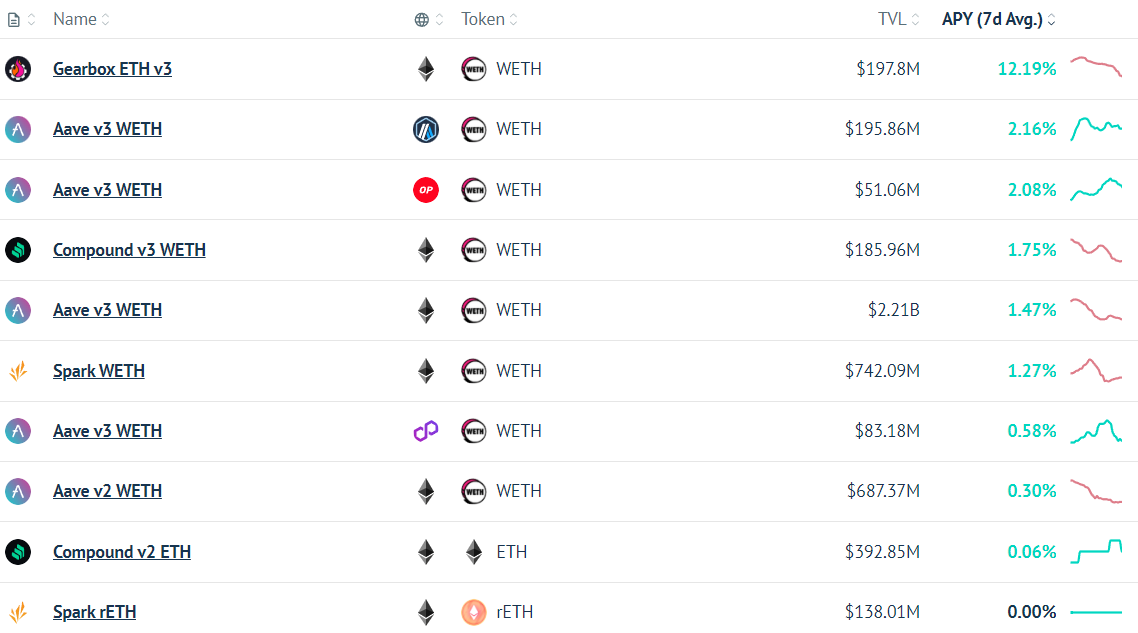Open Compound v2 ETH link
This screenshot has height=633, width=1138.
pyautogui.click(x=122, y=552)
